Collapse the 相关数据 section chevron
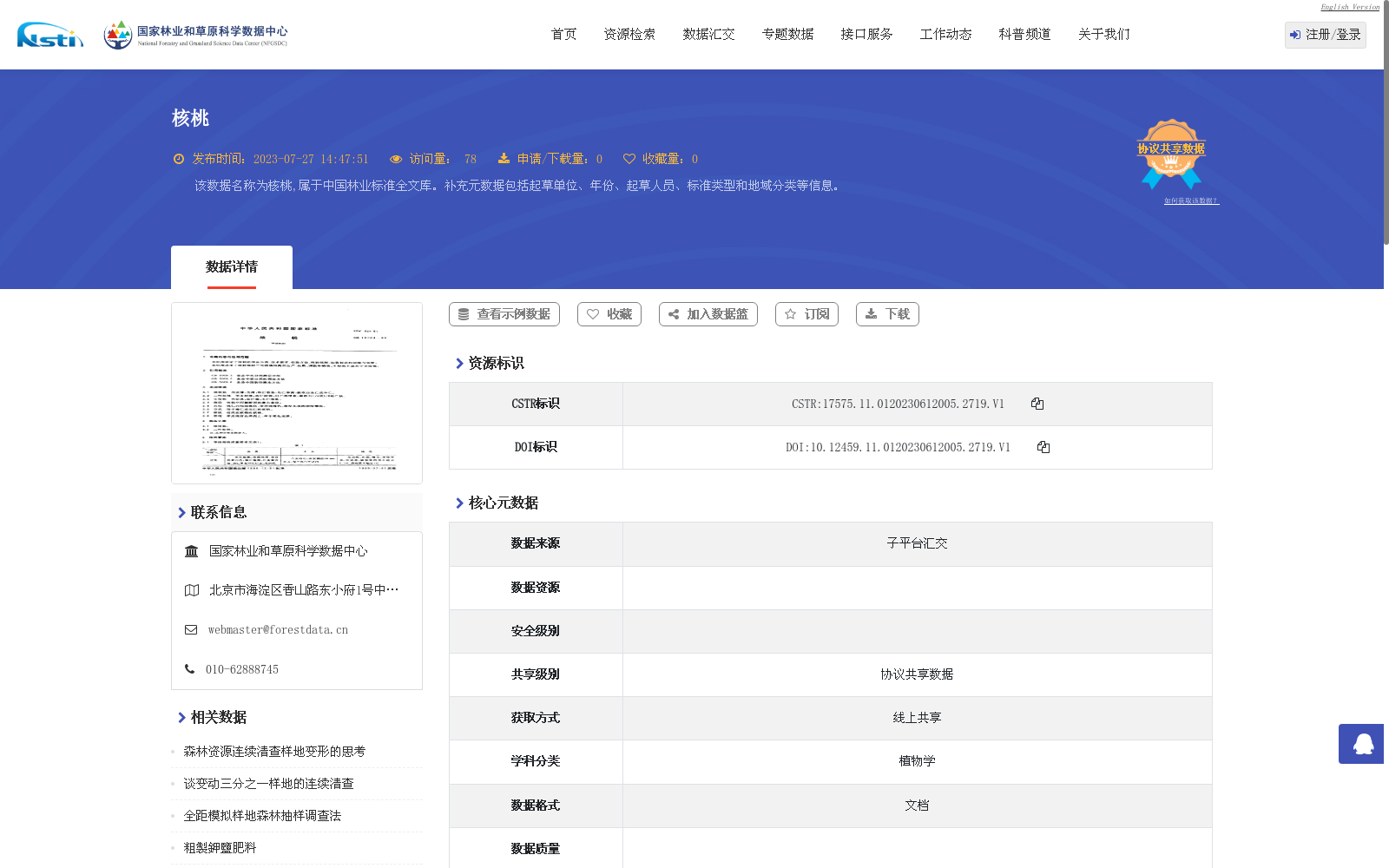 (x=181, y=718)
